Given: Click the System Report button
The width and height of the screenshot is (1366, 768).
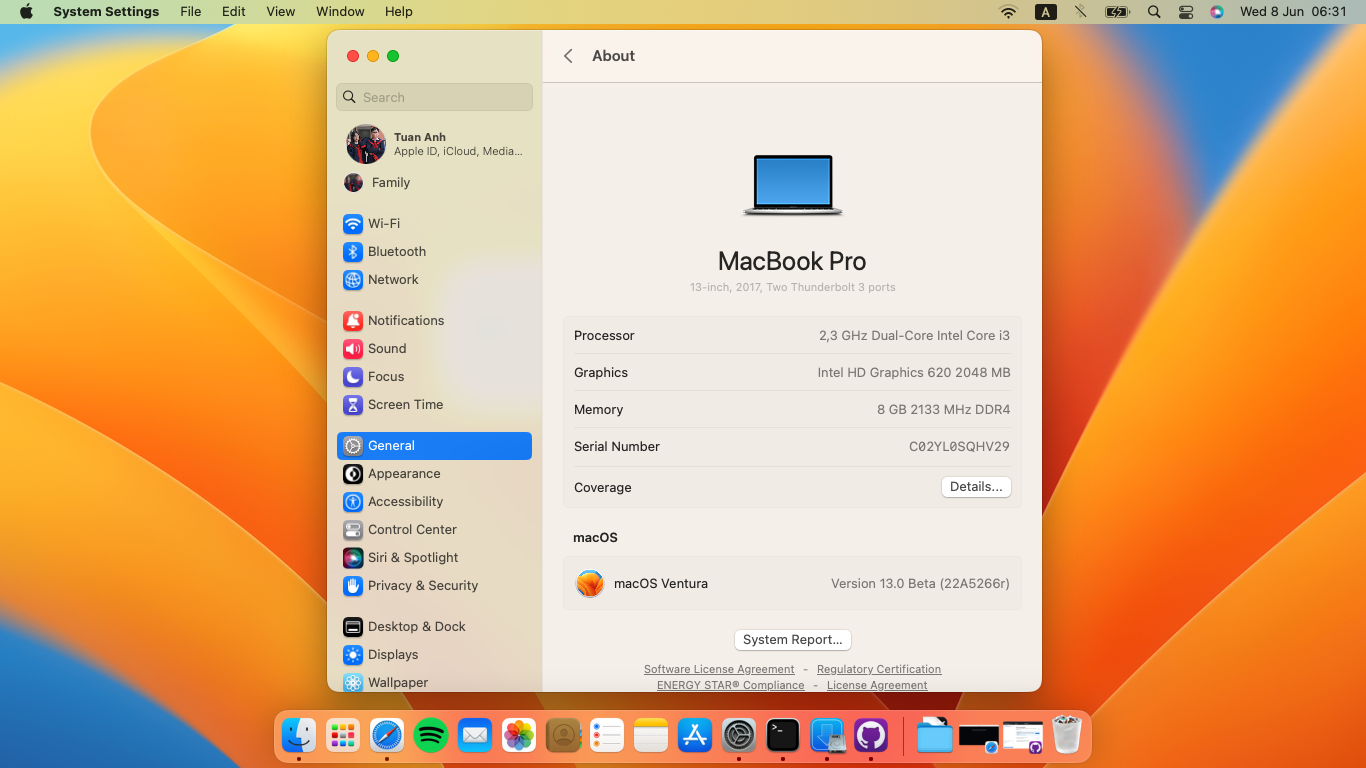Looking at the screenshot, I should (792, 640).
